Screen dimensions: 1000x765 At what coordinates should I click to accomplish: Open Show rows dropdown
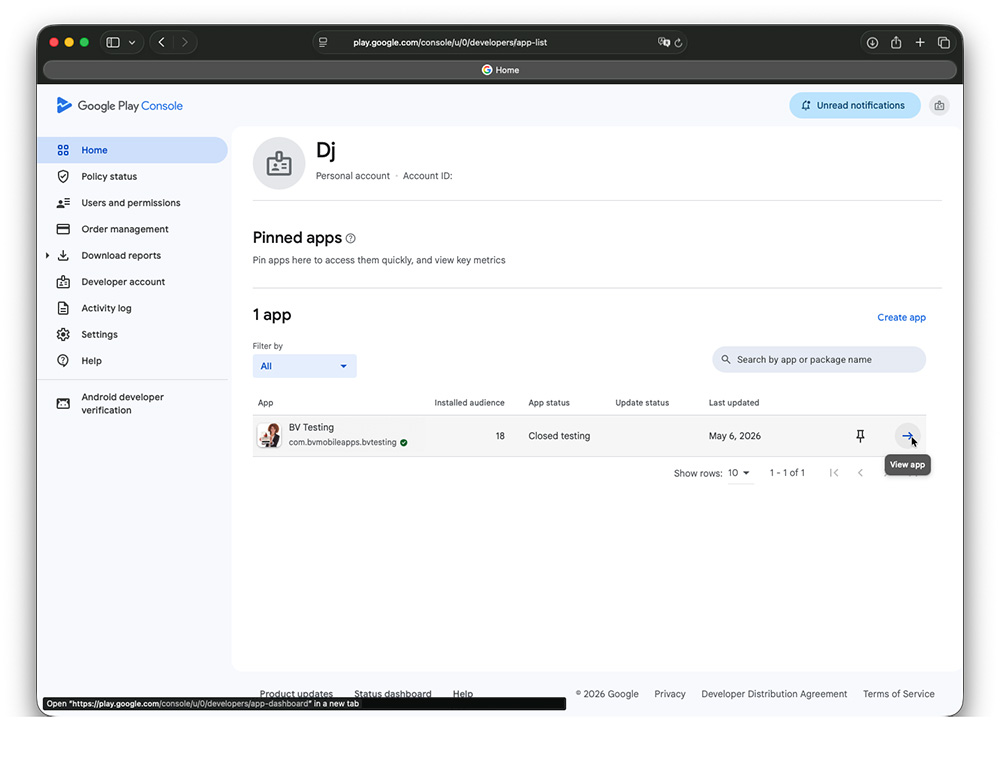[739, 473]
